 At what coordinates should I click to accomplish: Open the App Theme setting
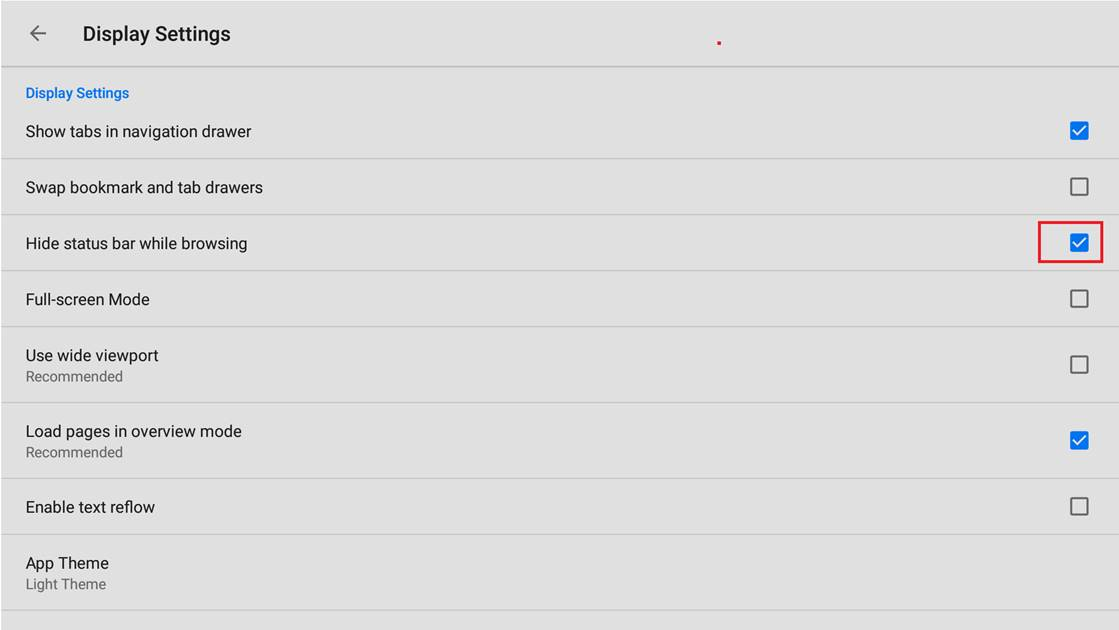click(67, 563)
